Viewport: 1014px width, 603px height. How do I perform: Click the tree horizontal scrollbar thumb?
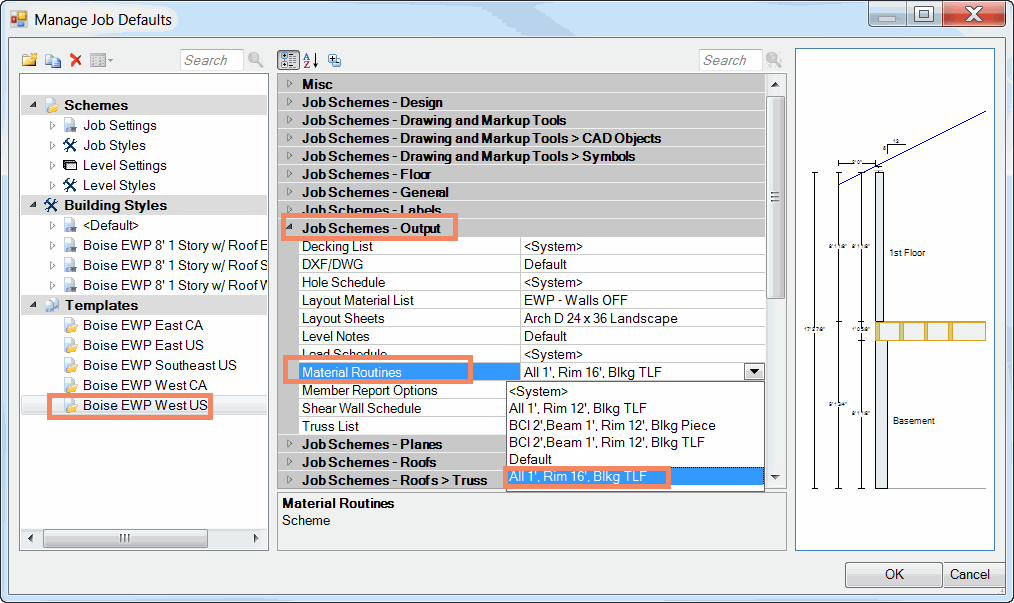click(x=125, y=538)
